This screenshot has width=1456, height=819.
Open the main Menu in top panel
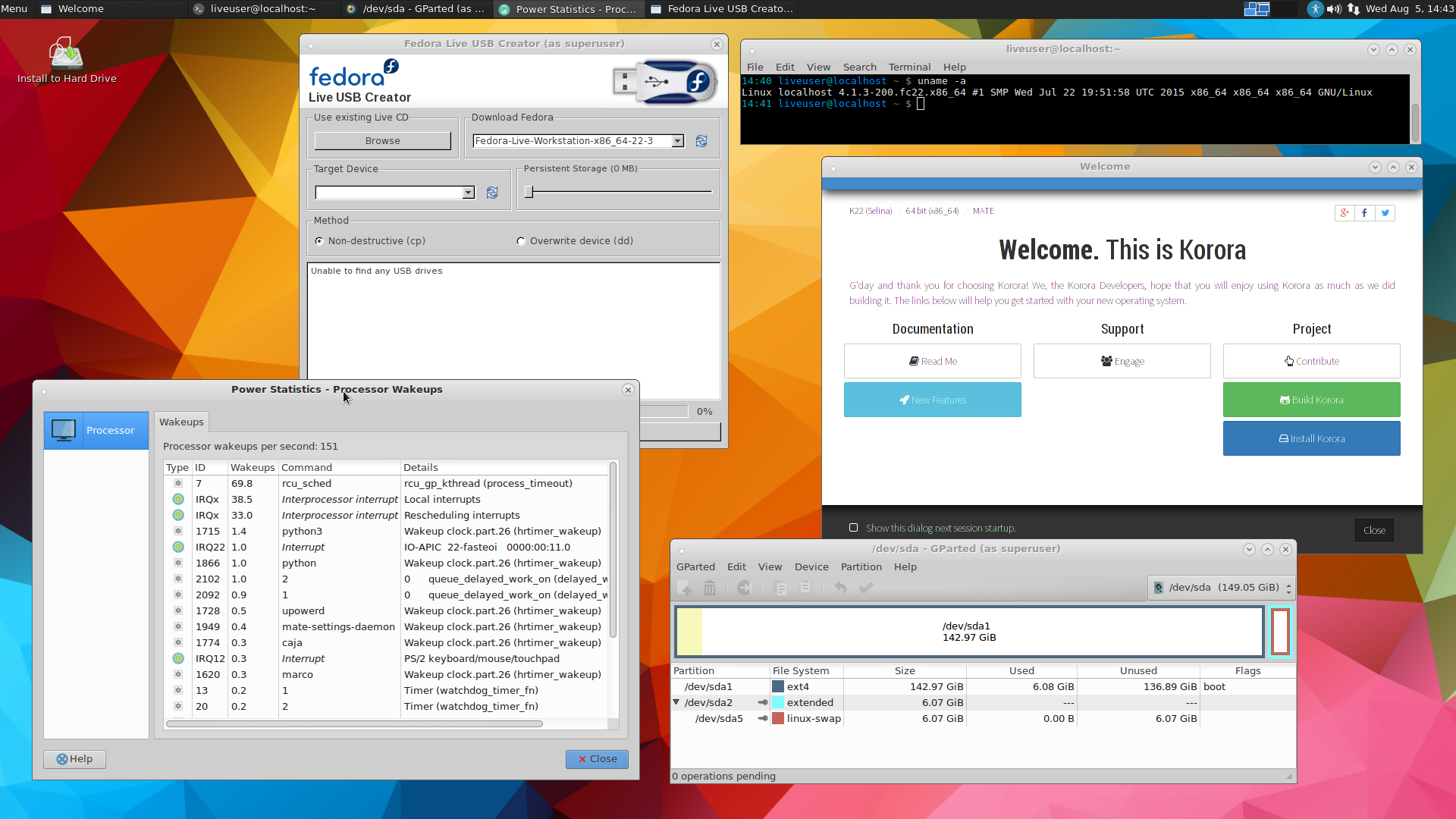tap(14, 9)
